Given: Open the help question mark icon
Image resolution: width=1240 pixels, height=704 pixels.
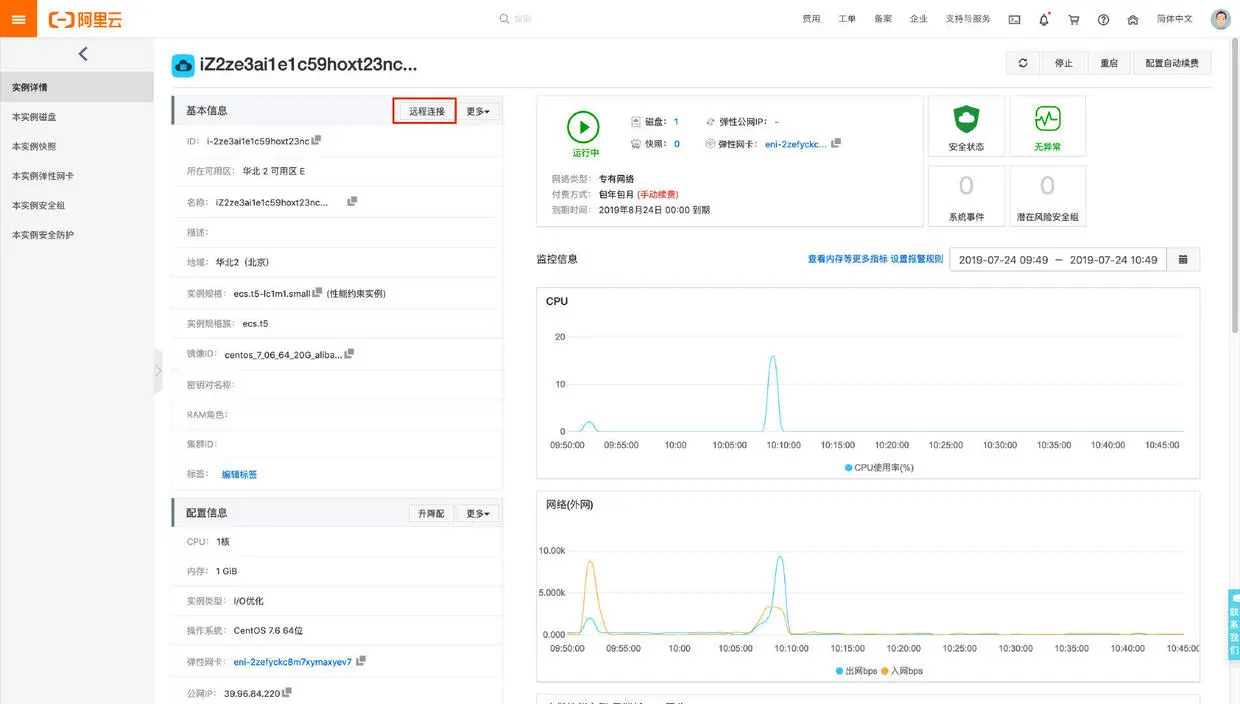Looking at the screenshot, I should point(1103,19).
